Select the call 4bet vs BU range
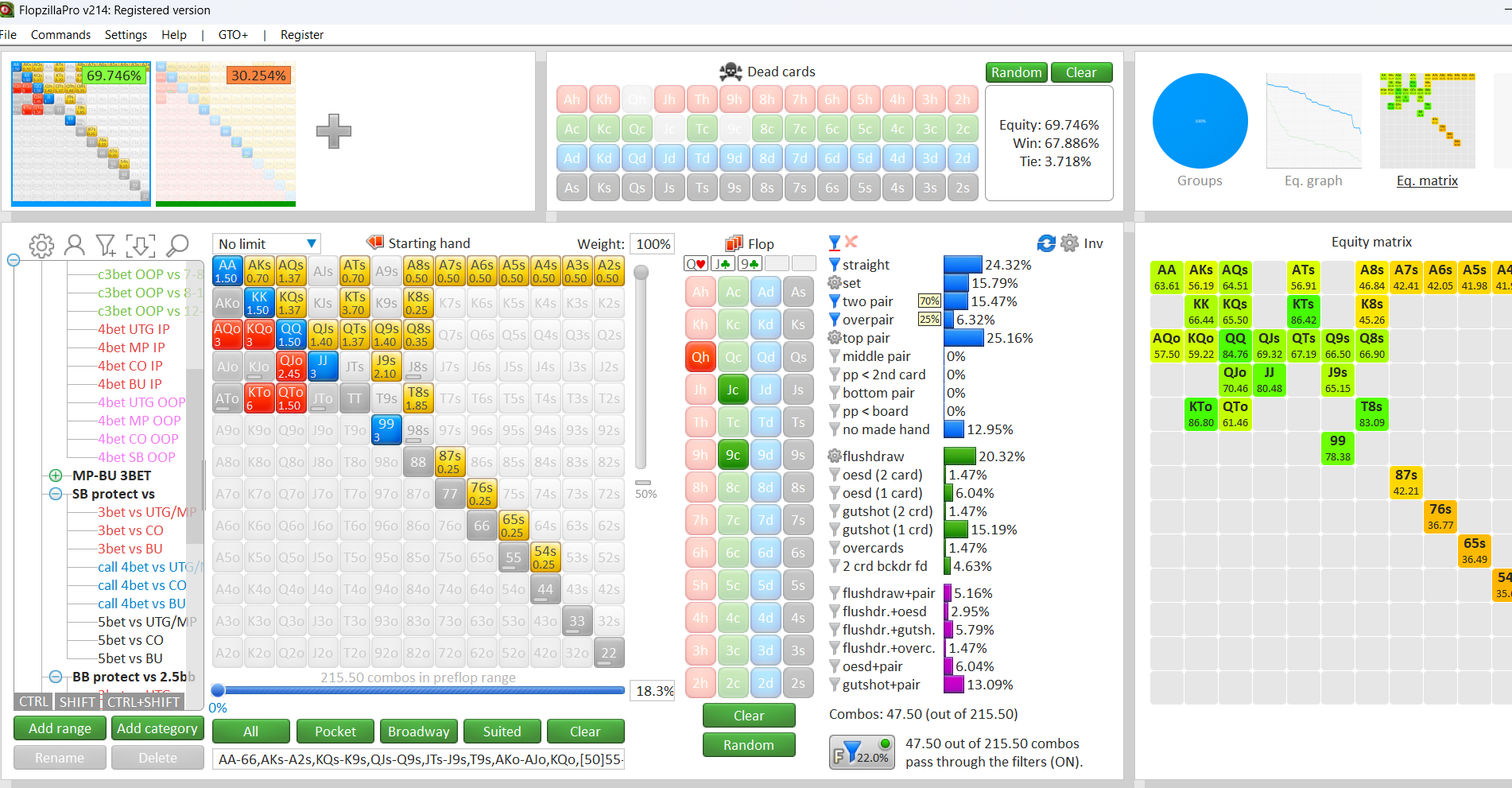Image resolution: width=1512 pixels, height=788 pixels. coord(142,604)
